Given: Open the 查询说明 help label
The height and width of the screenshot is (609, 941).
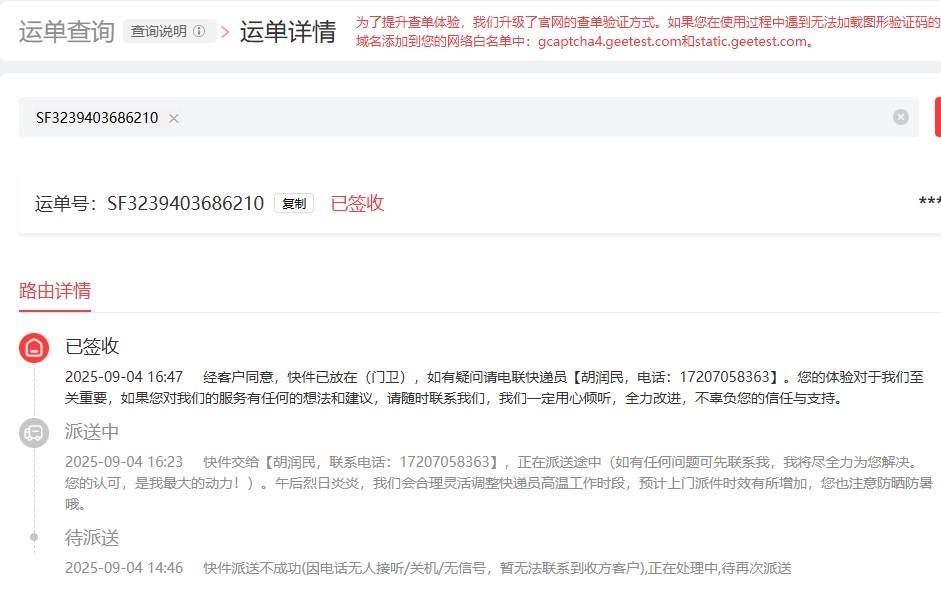Looking at the screenshot, I should (x=158, y=32).
